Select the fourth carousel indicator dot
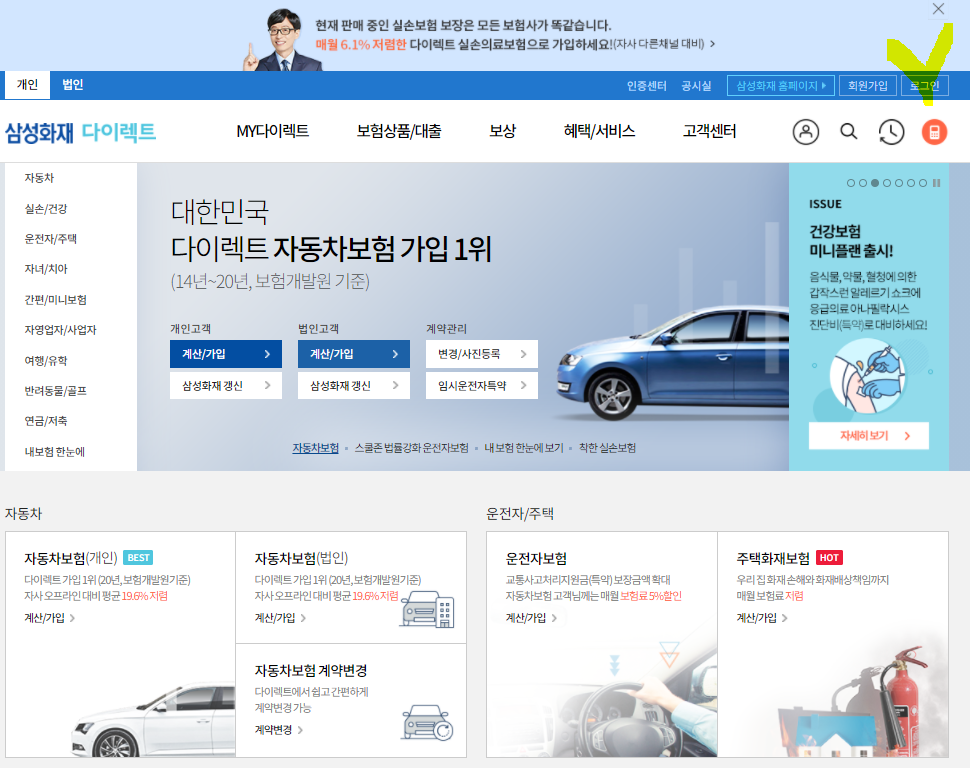970x768 pixels. (886, 183)
